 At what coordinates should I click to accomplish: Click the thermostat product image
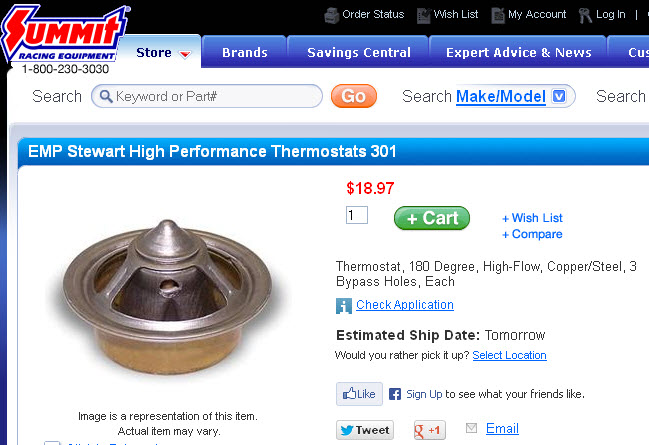click(168, 296)
